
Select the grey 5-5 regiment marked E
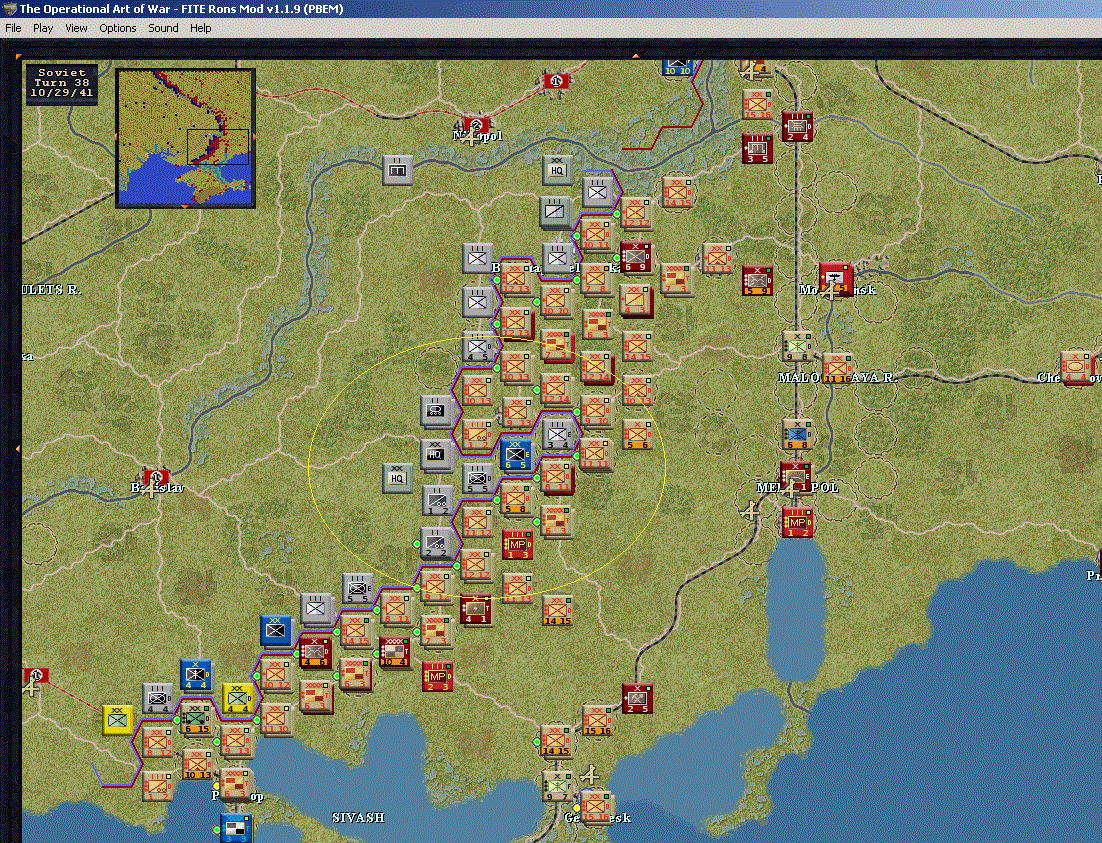[358, 588]
